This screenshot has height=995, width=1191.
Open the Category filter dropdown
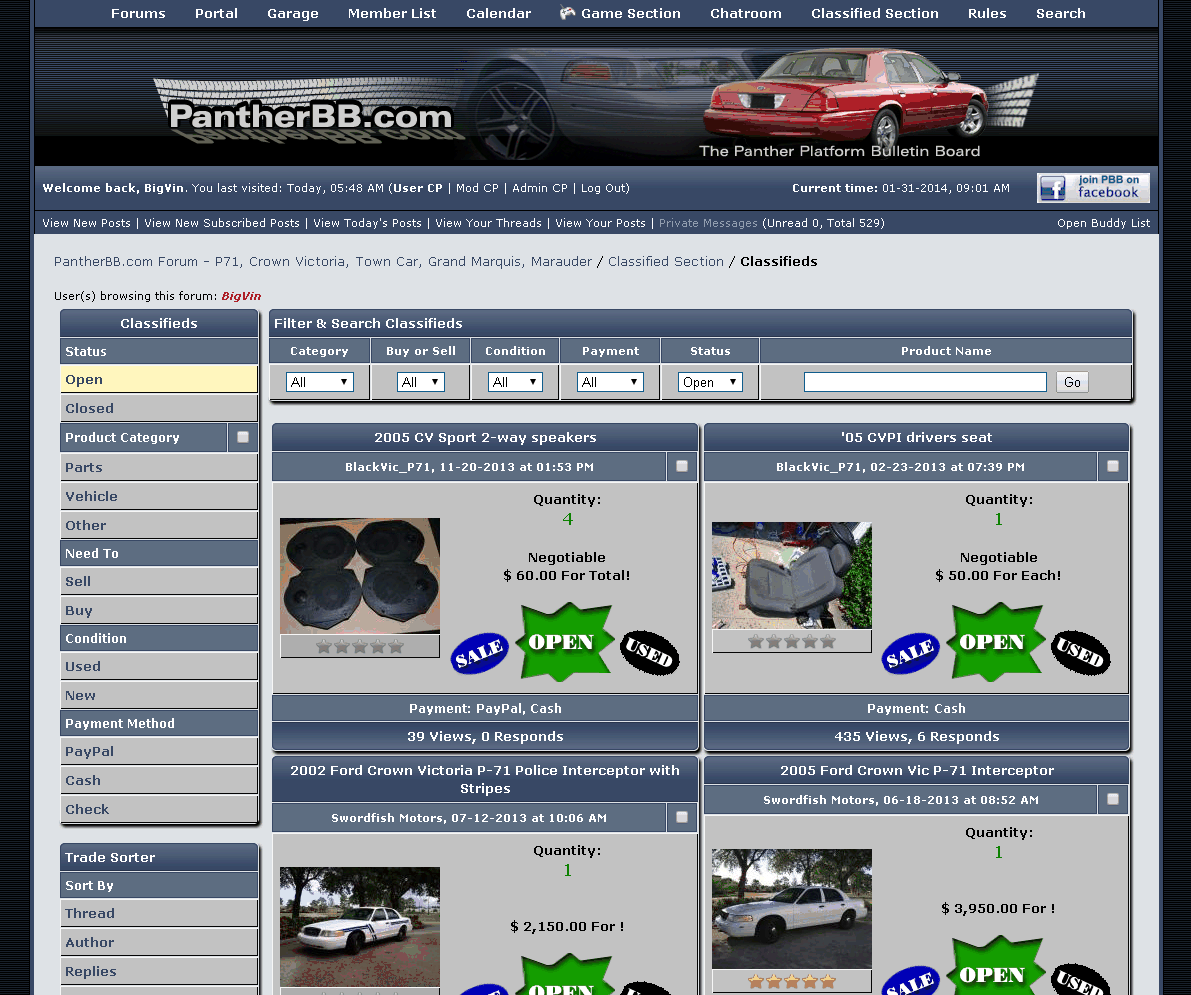coord(319,382)
